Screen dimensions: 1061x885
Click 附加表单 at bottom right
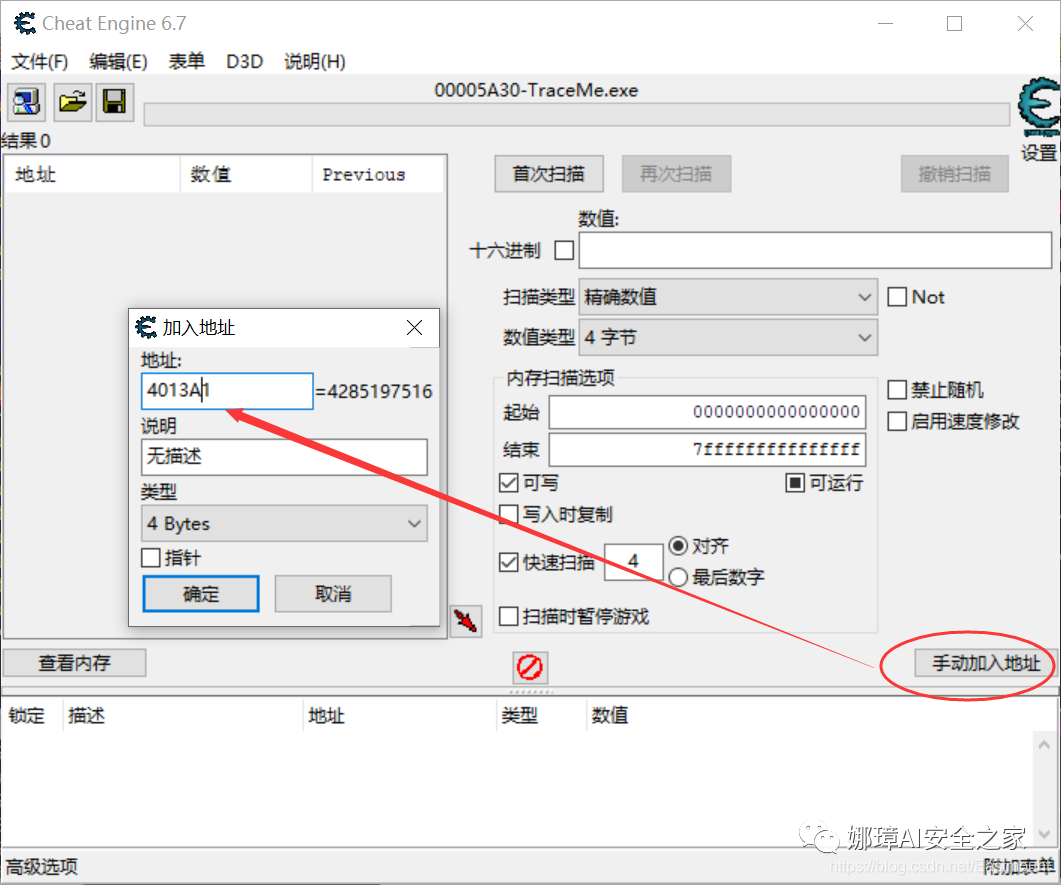1018,867
